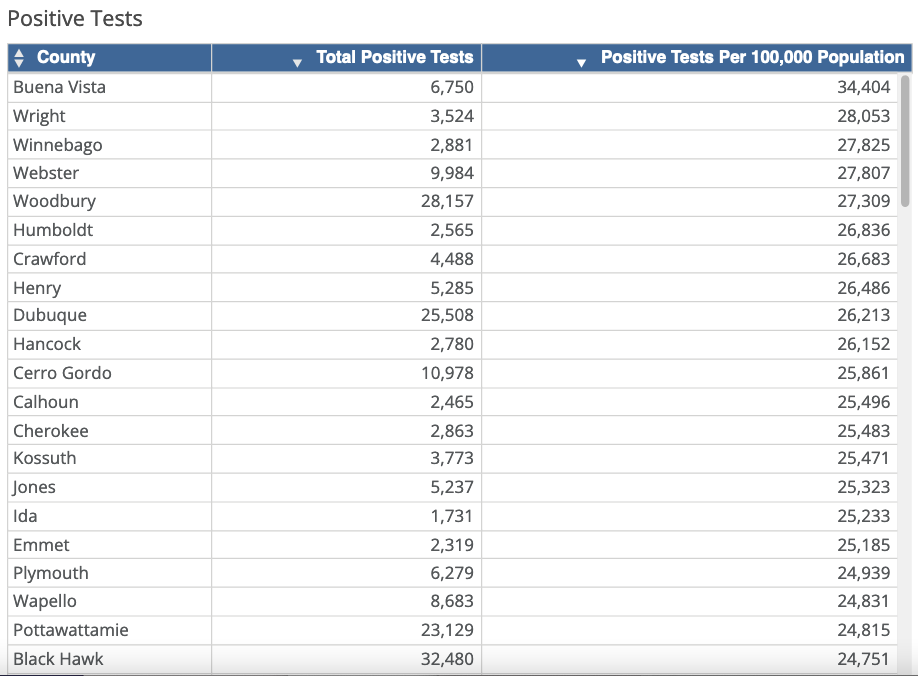Select Kossuth's 3,773 total tests cell
Image resolution: width=918 pixels, height=676 pixels.
click(x=347, y=458)
